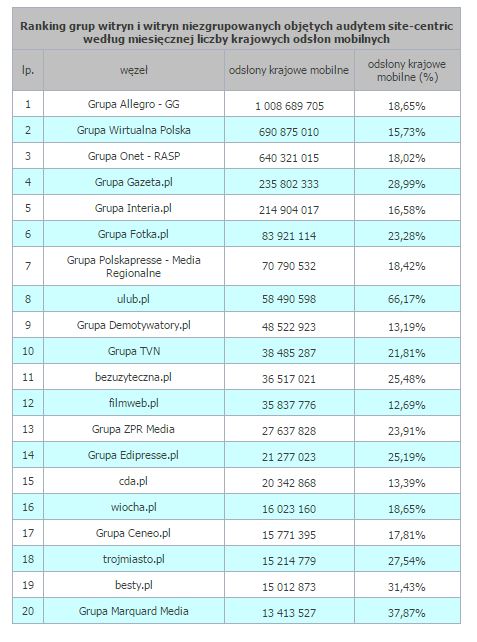477x642 pixels.
Task: Select the ulub.pl entry
Action: coord(133,299)
